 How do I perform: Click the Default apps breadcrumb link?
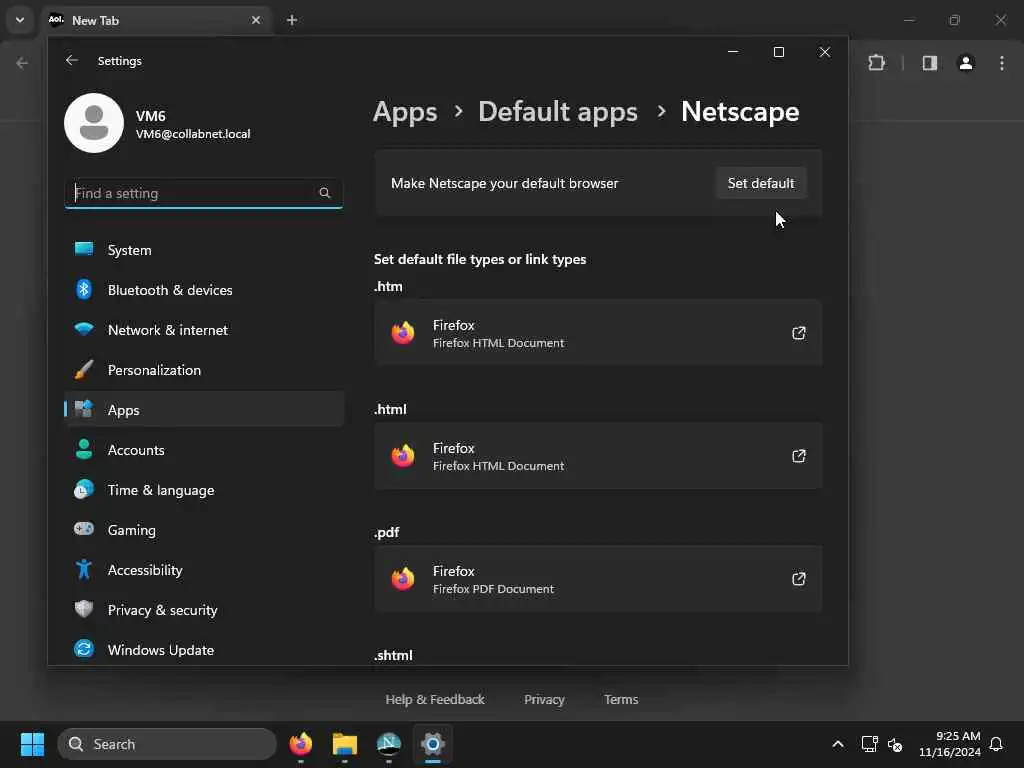point(558,112)
